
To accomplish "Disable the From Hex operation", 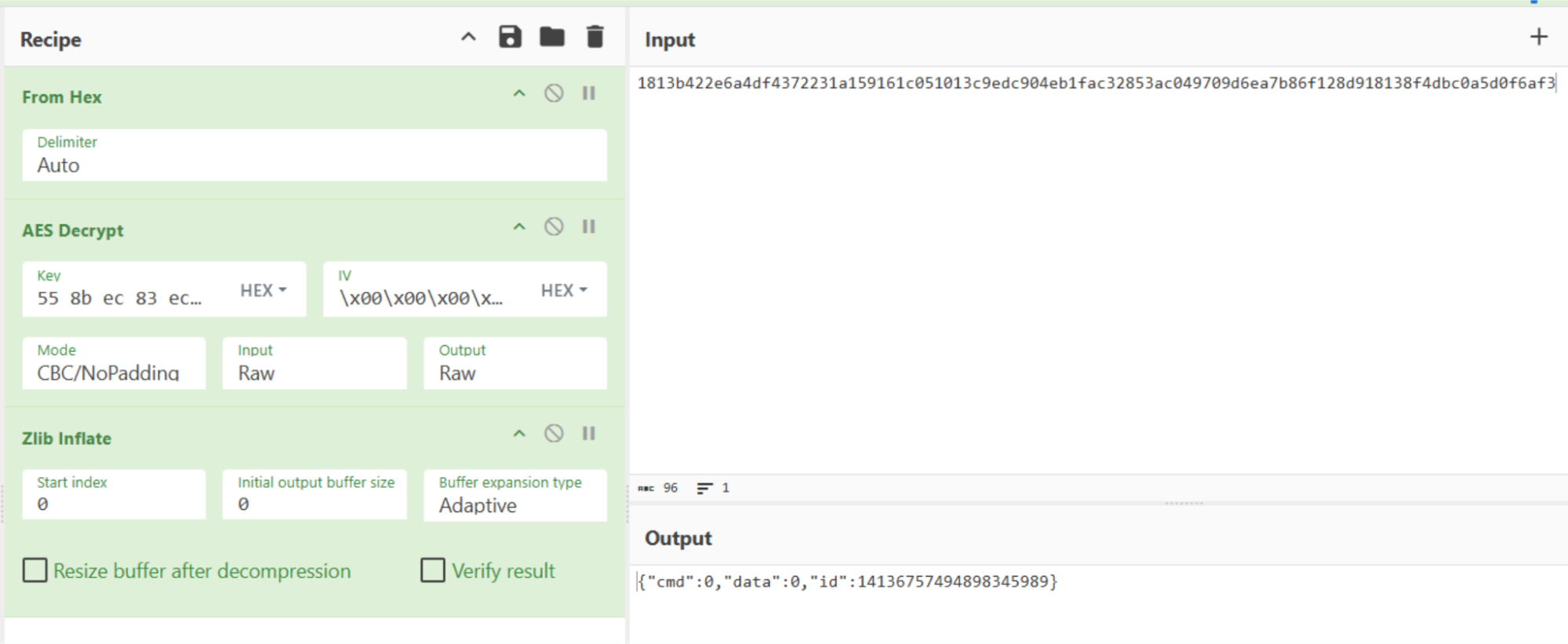I will (554, 93).
